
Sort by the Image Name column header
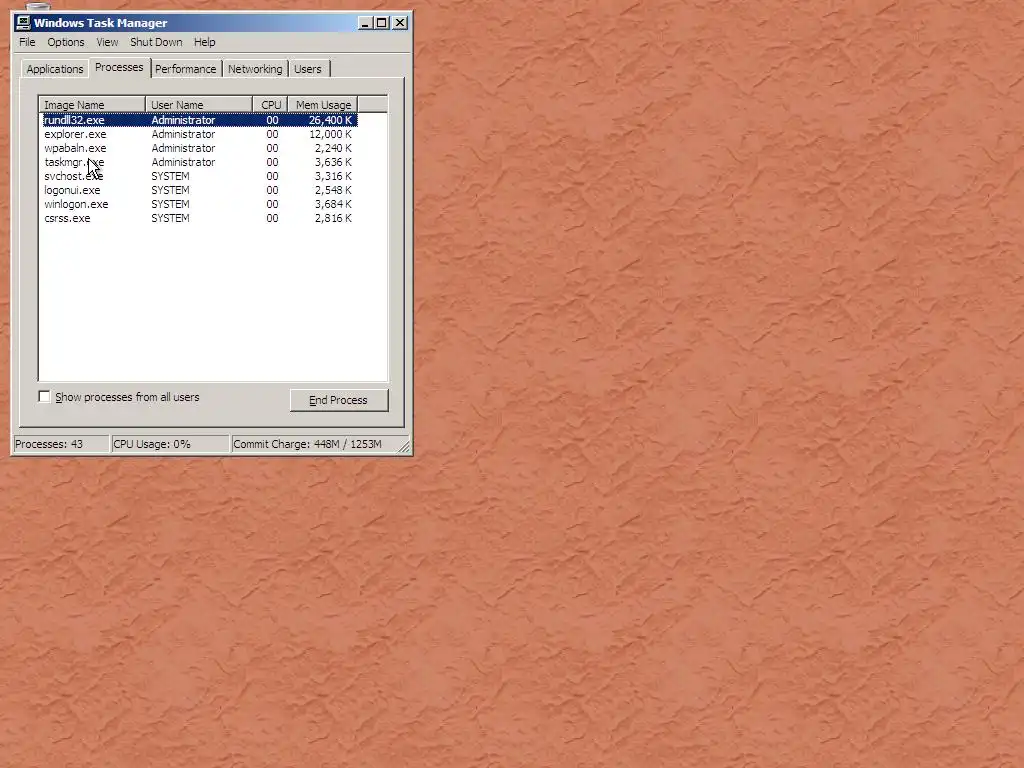point(92,104)
